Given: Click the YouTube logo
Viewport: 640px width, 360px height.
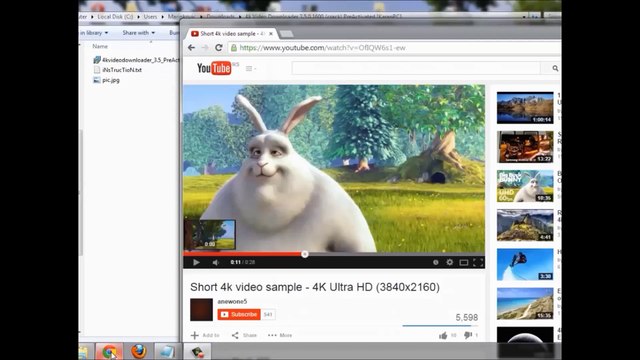Looking at the screenshot, I should coord(214,68).
